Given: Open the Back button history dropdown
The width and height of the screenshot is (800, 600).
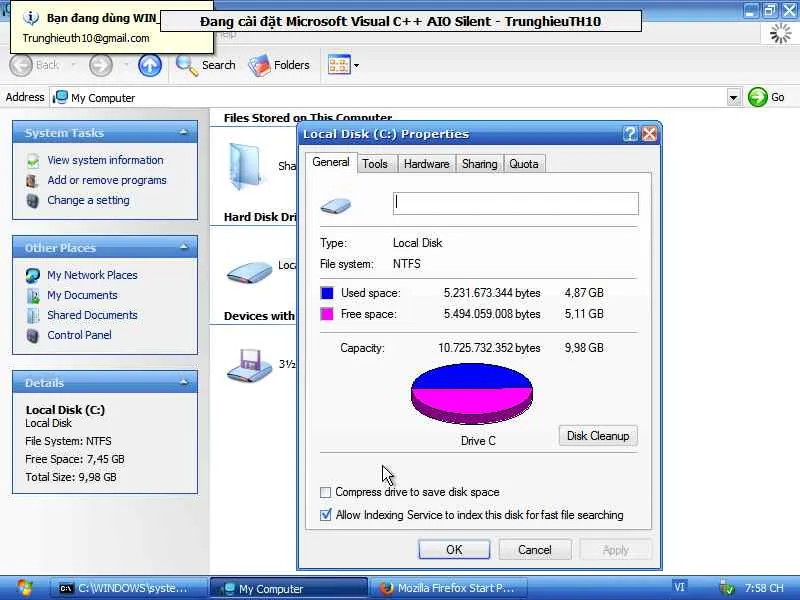Looking at the screenshot, I should pos(73,65).
